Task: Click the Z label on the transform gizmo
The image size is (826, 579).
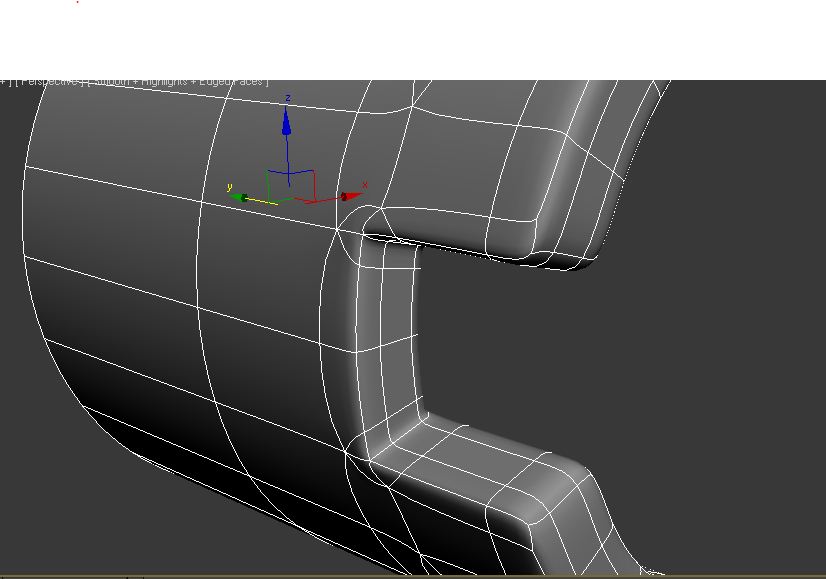Action: point(289,99)
